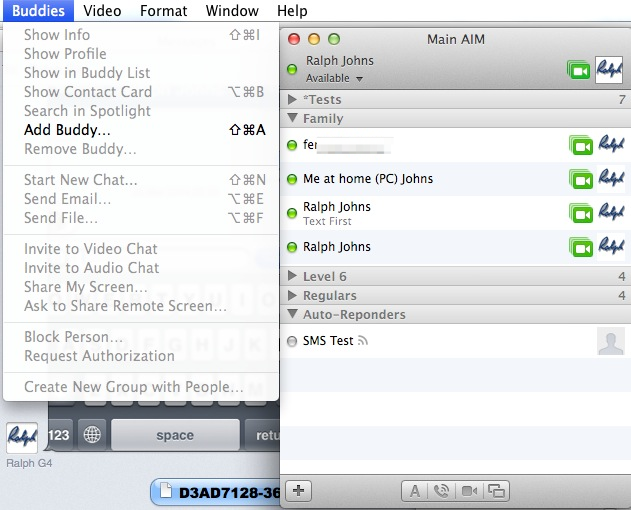The image size is (631, 510).
Task: Click the Create New Group with People… entry
Action: point(141,386)
